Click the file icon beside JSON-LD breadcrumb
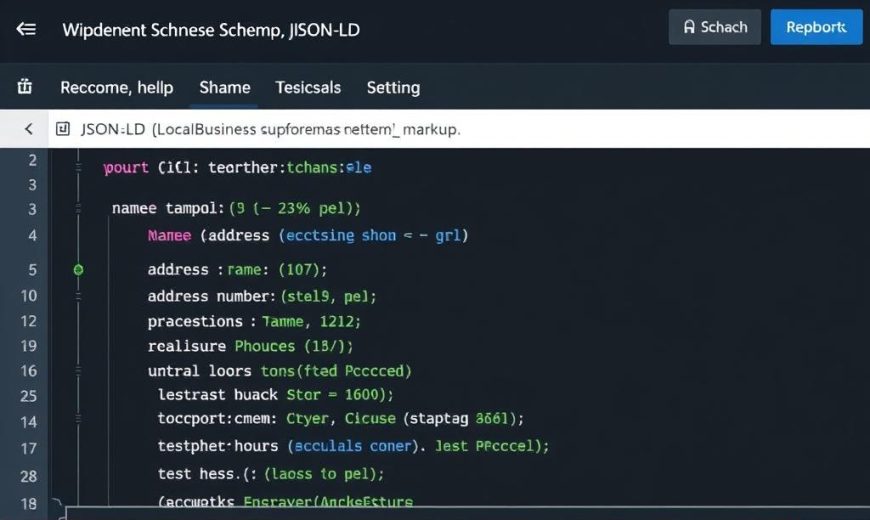Image resolution: width=870 pixels, height=520 pixels. tap(63, 129)
